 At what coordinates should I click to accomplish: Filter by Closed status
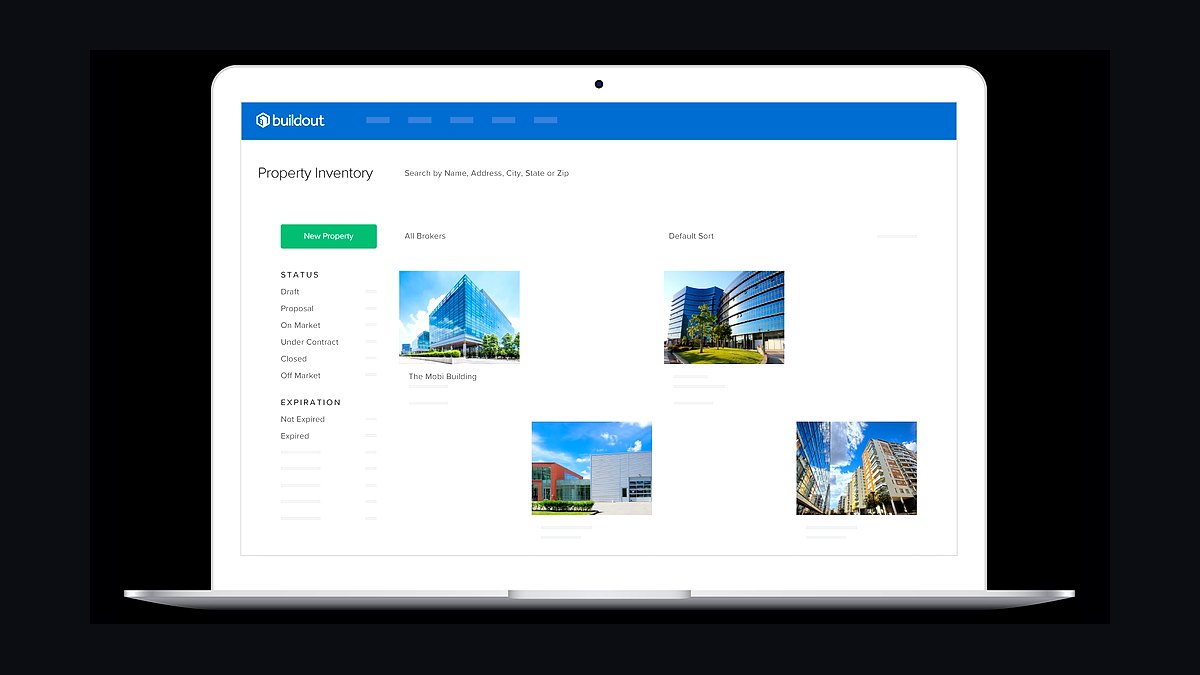[293, 359]
